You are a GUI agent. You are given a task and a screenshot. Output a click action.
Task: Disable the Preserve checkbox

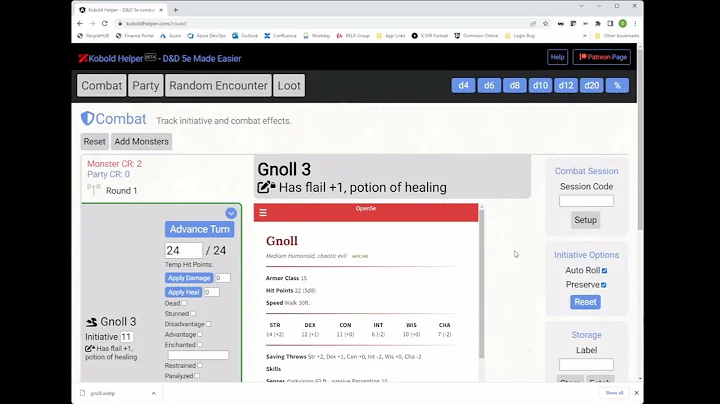tap(604, 285)
